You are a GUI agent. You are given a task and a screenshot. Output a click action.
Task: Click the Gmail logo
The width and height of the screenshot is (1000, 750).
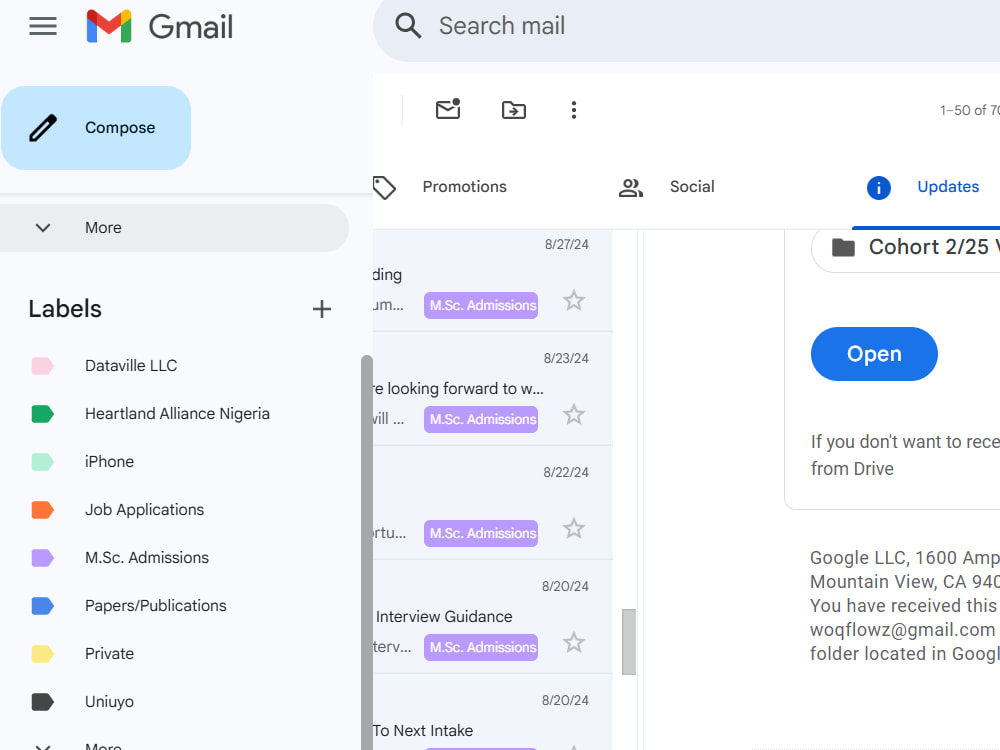(159, 26)
